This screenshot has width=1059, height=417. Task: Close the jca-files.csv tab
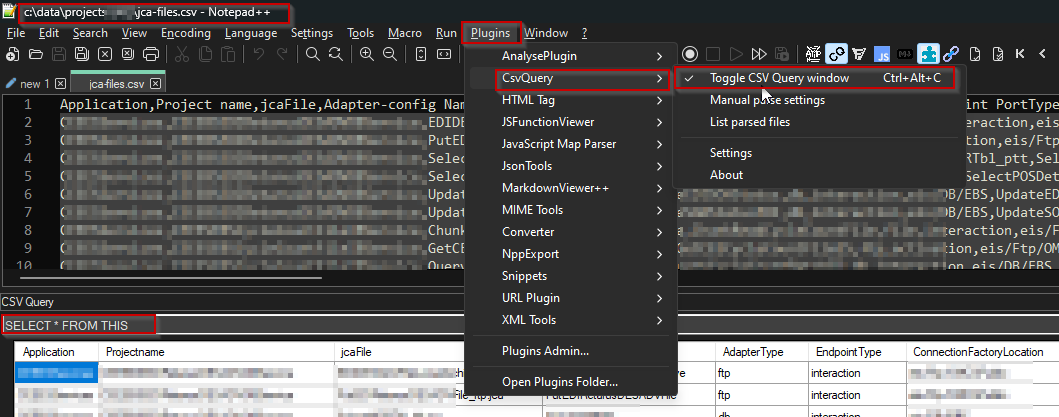coord(155,84)
